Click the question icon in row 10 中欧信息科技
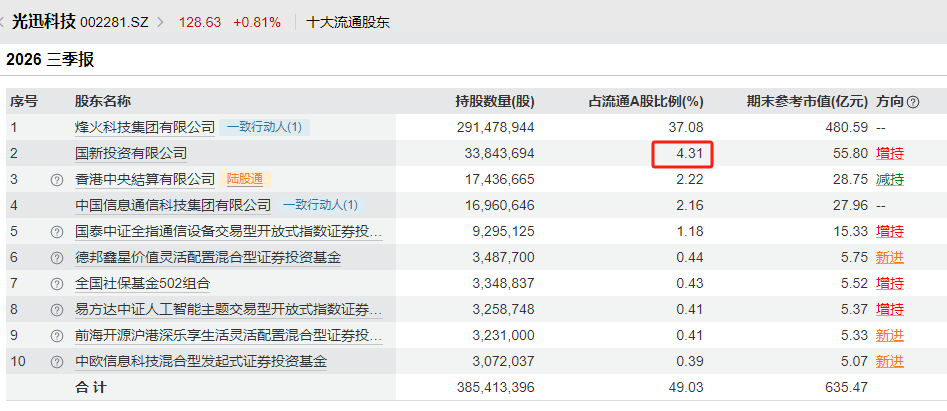The height and width of the screenshot is (411, 947). coord(57,362)
